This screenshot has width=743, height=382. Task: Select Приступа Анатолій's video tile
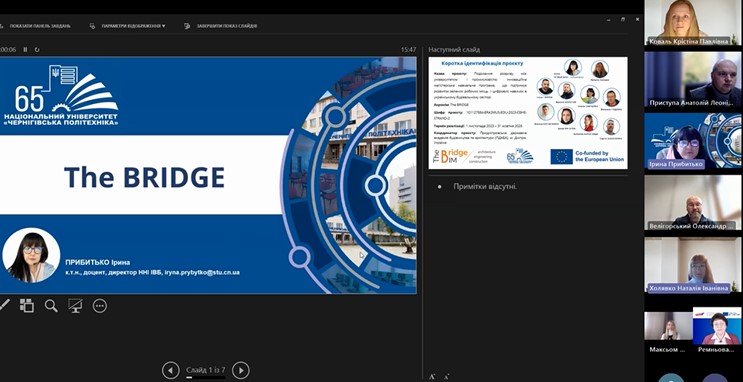[693, 79]
